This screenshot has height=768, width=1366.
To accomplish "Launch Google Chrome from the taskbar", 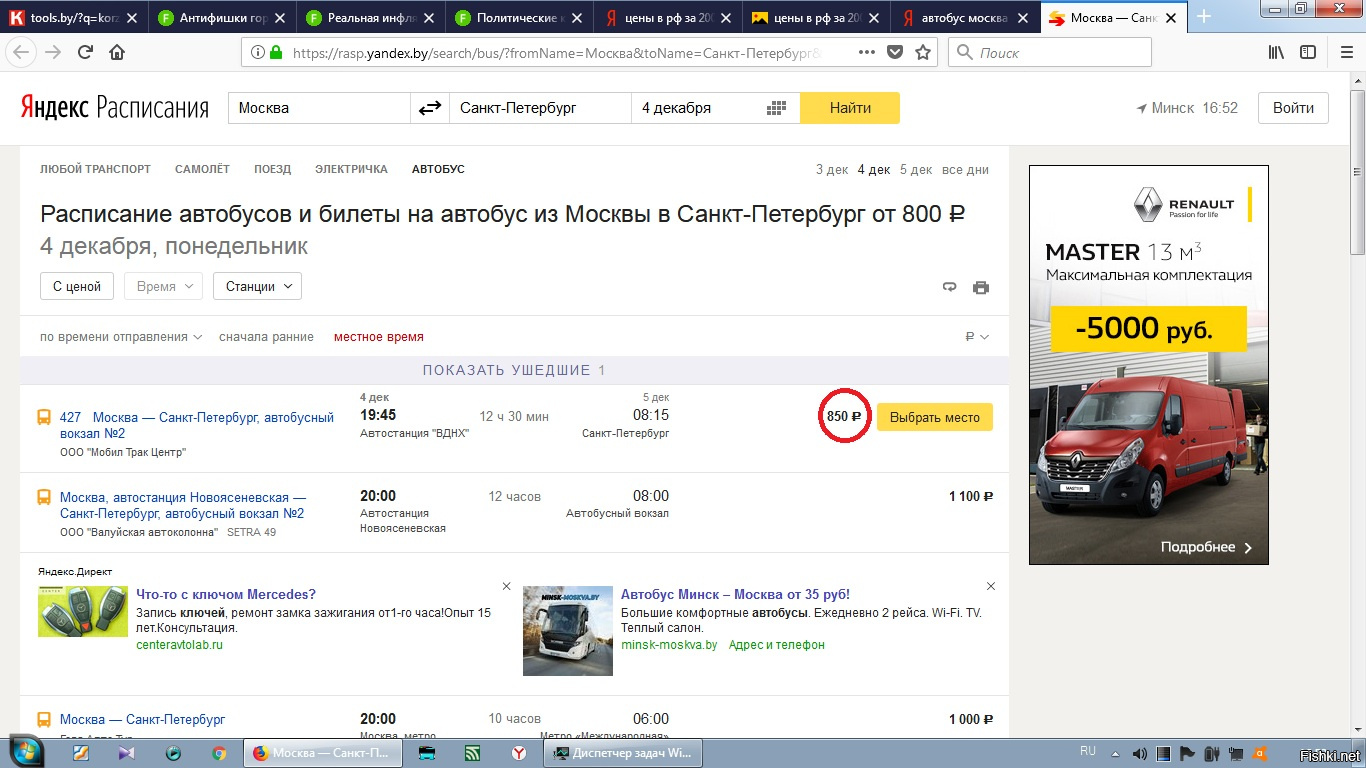I will point(218,753).
